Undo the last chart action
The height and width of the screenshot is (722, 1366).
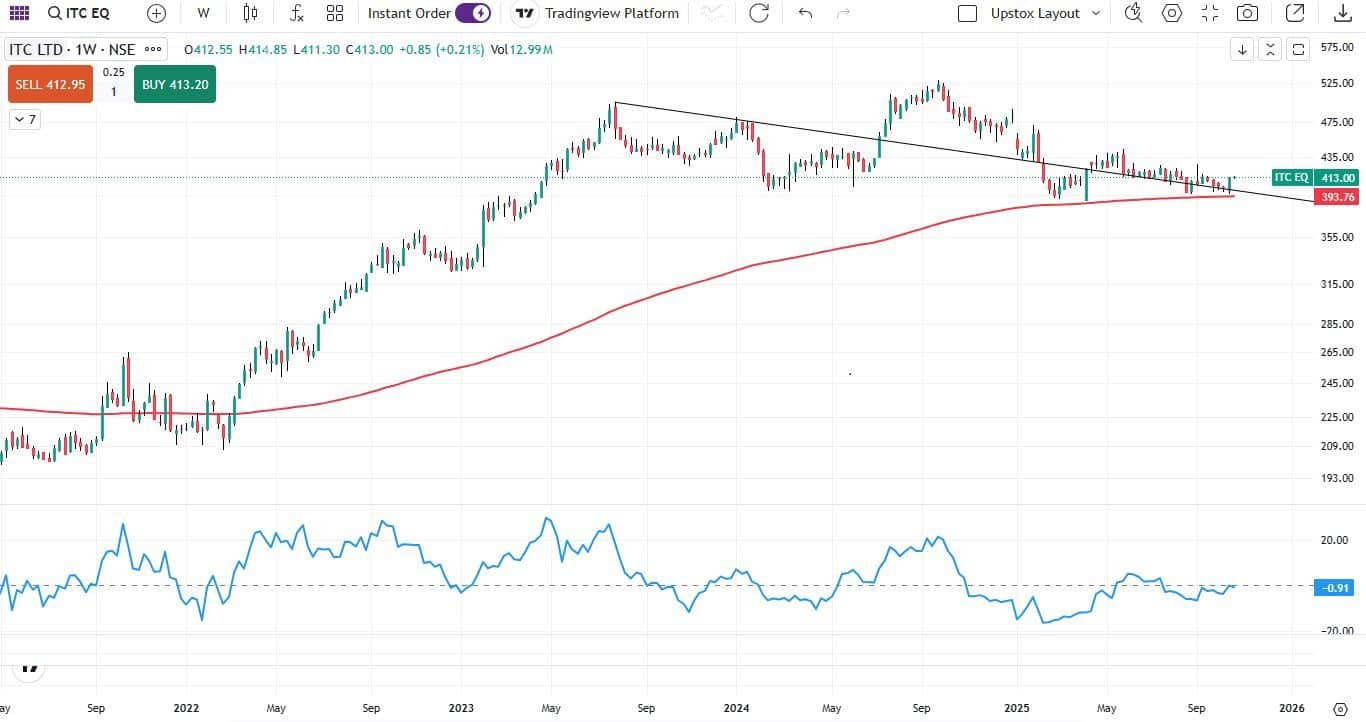(805, 13)
